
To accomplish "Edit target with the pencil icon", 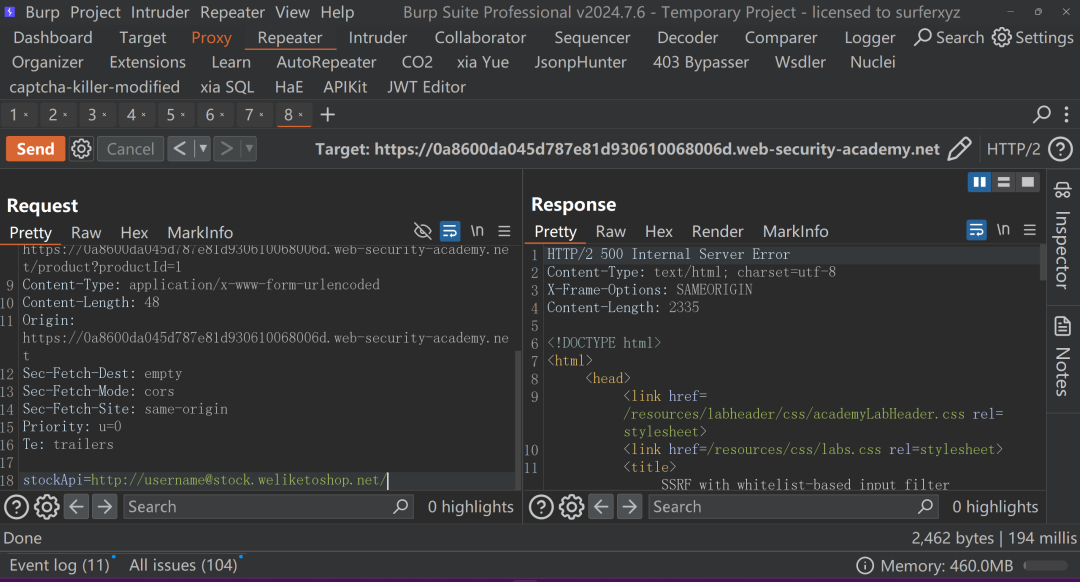I will (959, 149).
